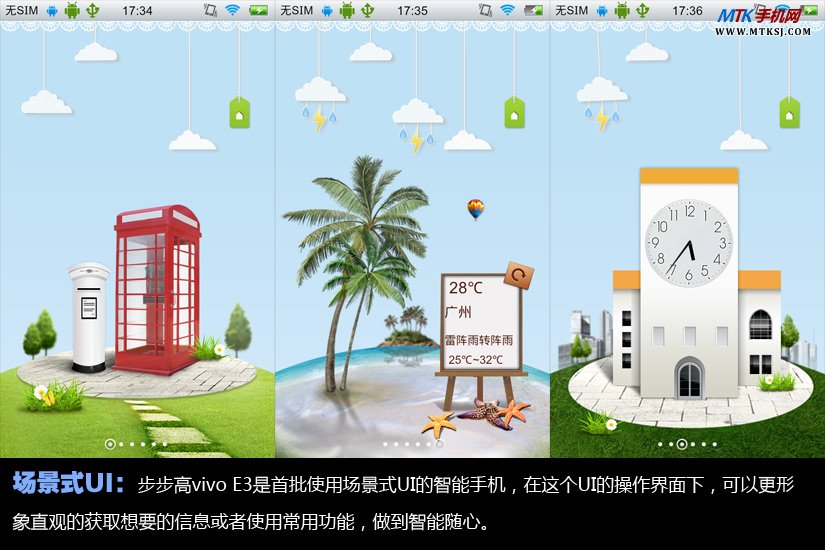
Task: Tap the colorful hot air balloon
Action: tap(476, 209)
